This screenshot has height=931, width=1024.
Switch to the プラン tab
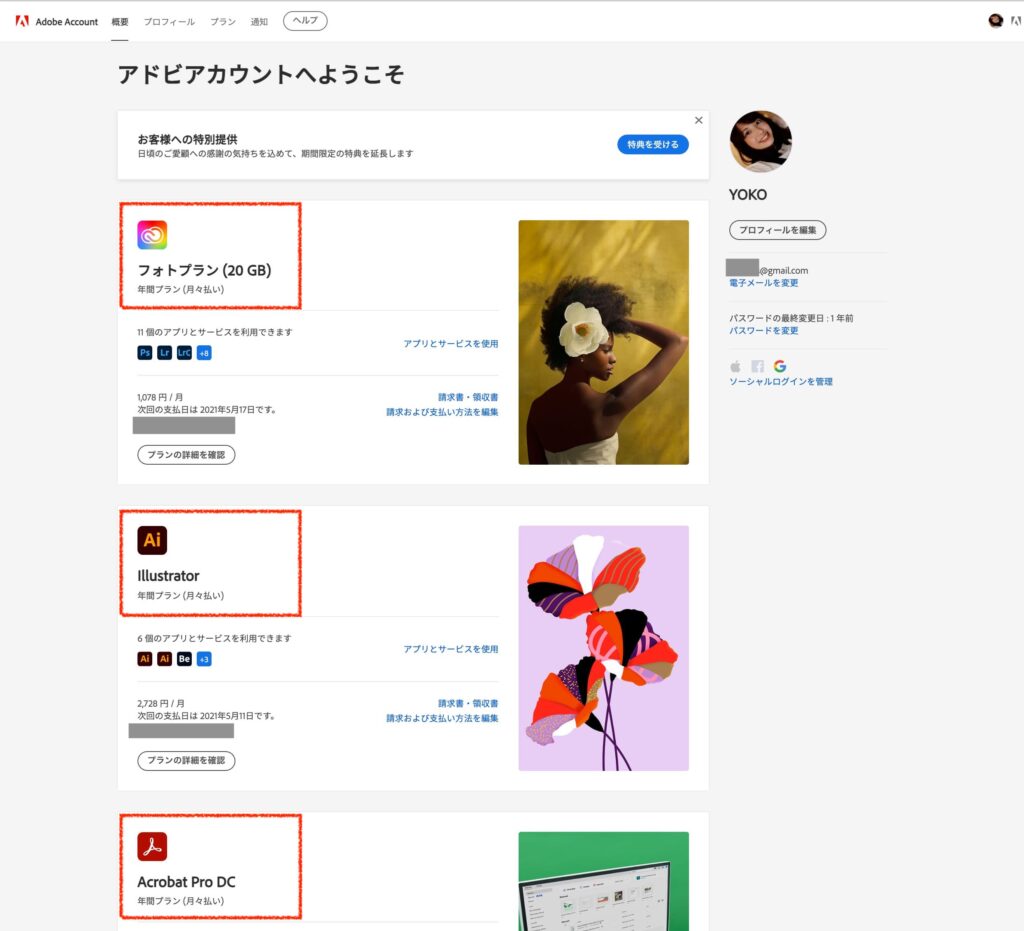pyautogui.click(x=223, y=22)
